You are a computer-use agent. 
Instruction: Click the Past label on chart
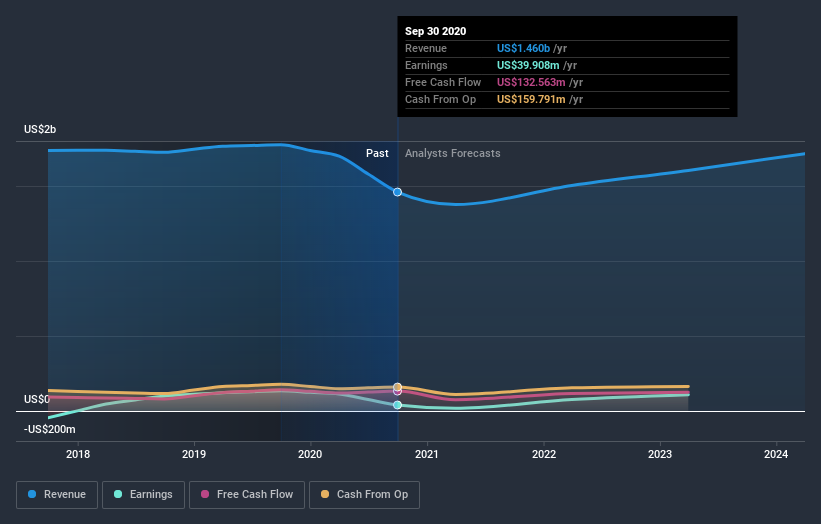(377, 153)
